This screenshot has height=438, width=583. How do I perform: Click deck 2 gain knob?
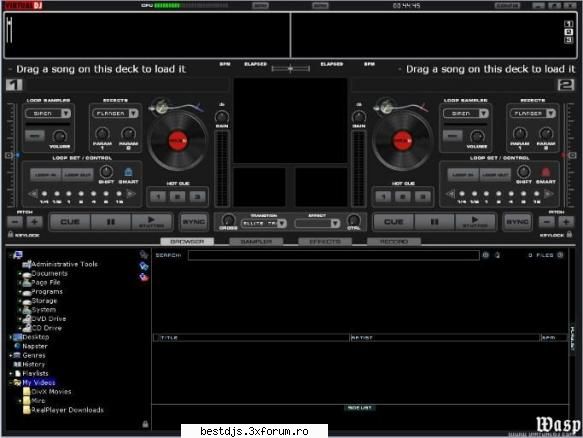[x=359, y=117]
